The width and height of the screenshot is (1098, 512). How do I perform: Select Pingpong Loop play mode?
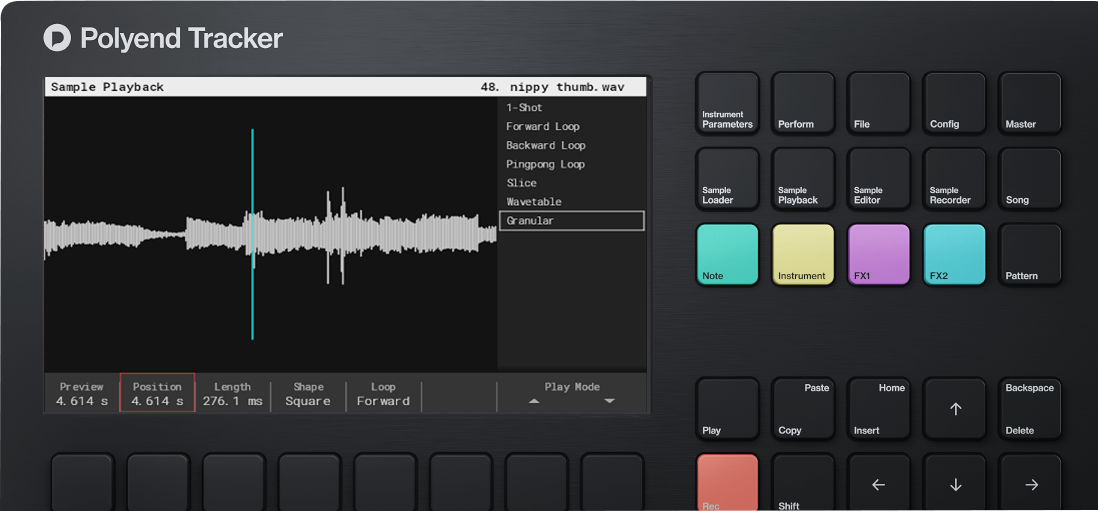[571, 165]
